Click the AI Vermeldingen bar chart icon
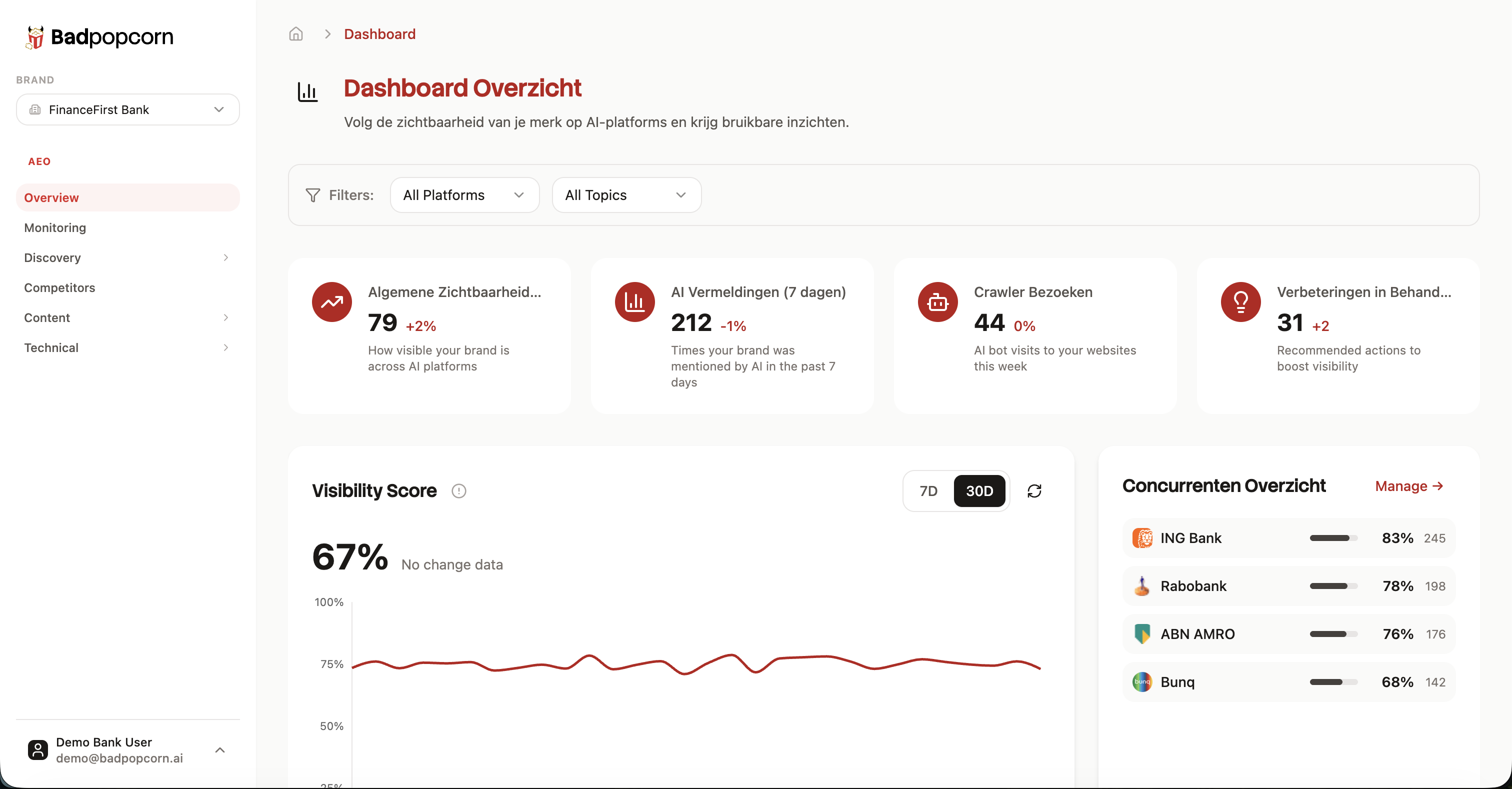 coord(634,302)
